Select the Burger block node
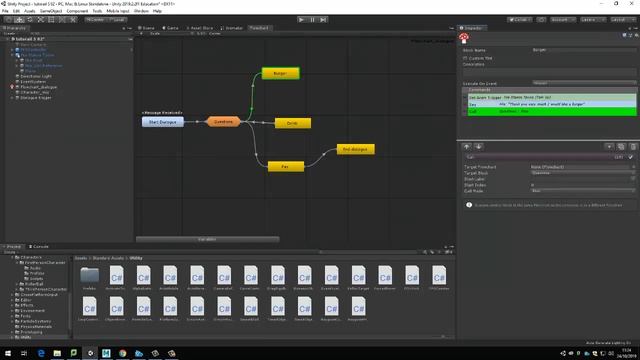The width and height of the screenshot is (640, 360). (280, 73)
